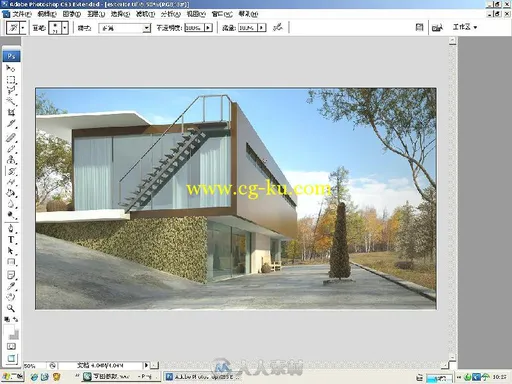The image size is (512, 384).
Task: Select the Pen tool
Action: click(x=11, y=229)
